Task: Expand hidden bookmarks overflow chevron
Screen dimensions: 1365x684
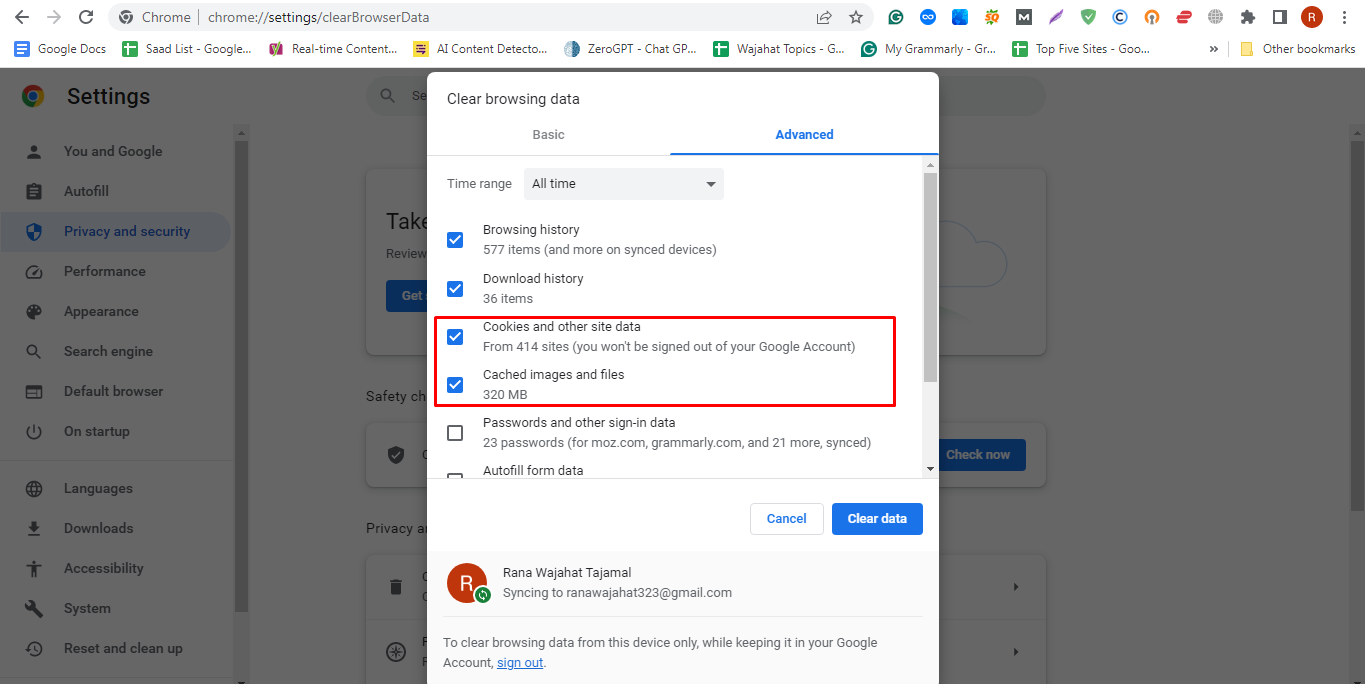Action: (1214, 48)
